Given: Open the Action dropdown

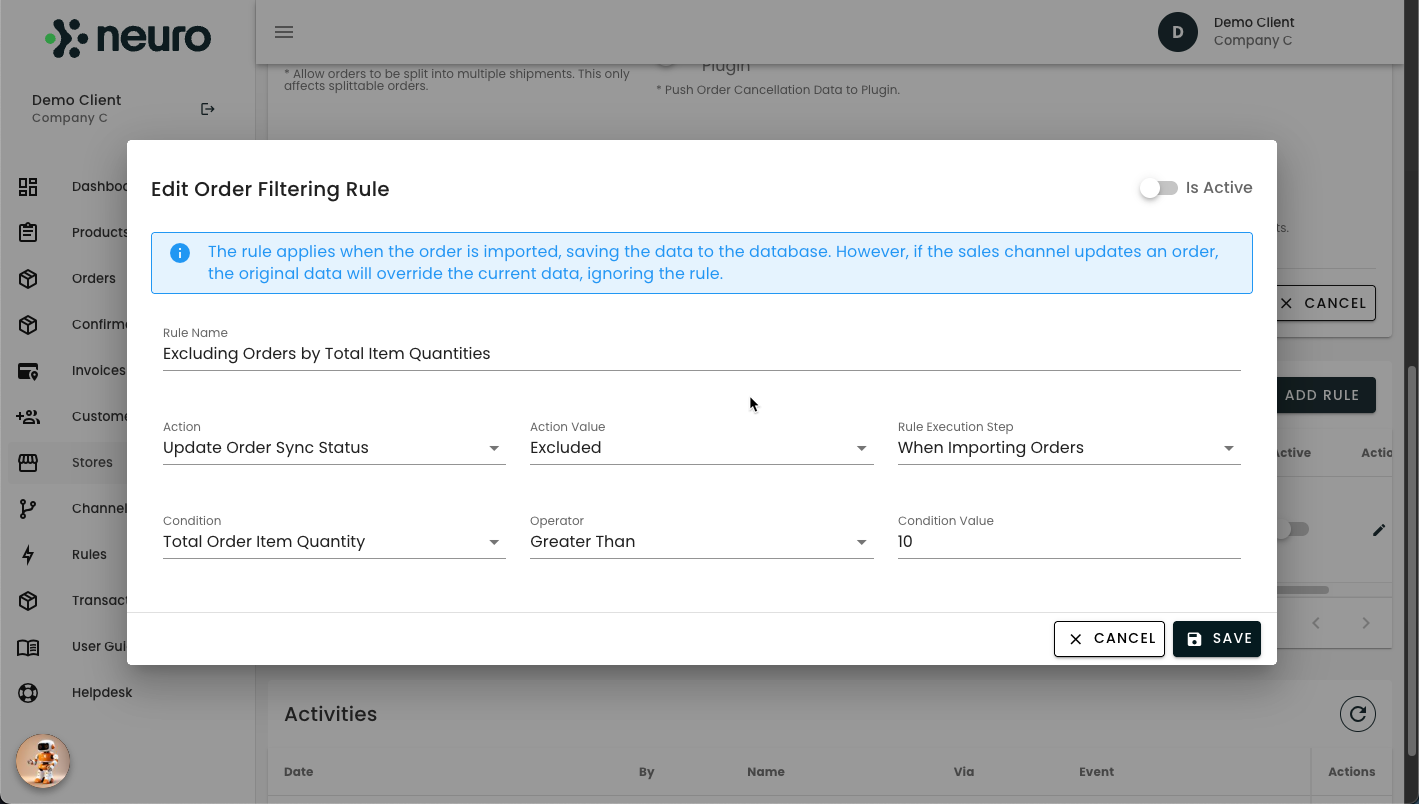Looking at the screenshot, I should coord(334,448).
